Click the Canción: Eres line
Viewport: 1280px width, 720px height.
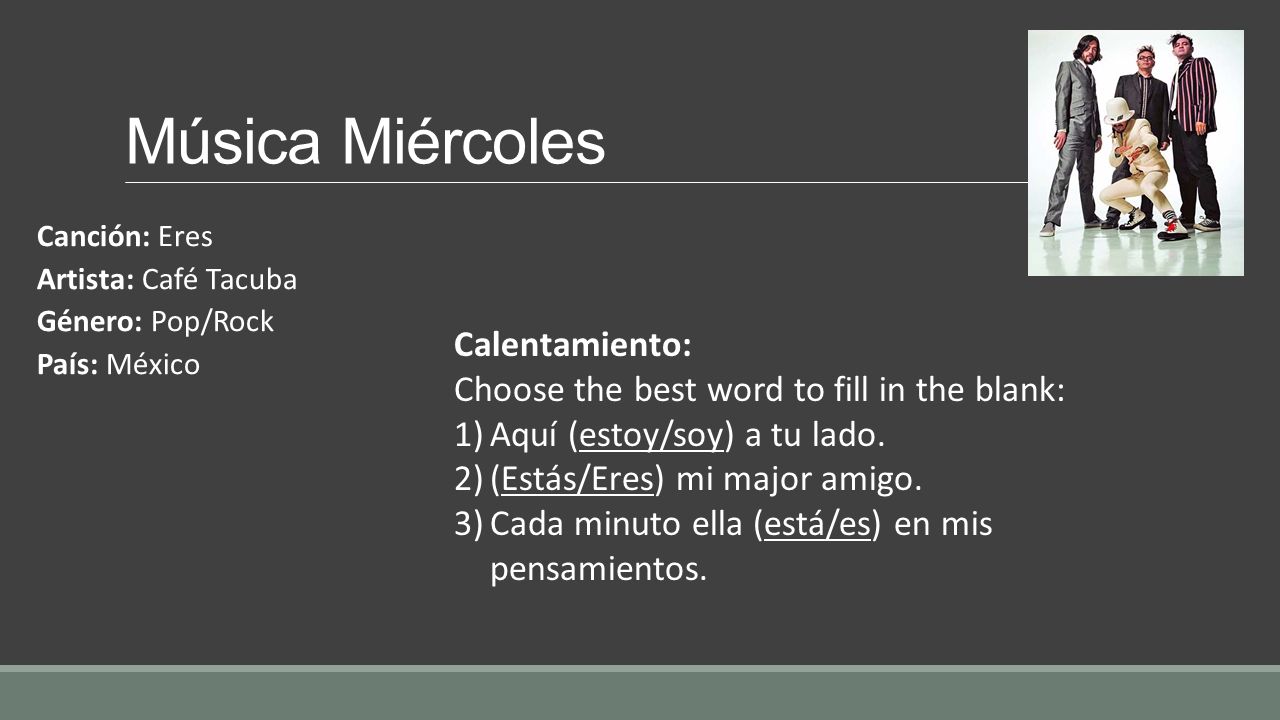tap(125, 237)
